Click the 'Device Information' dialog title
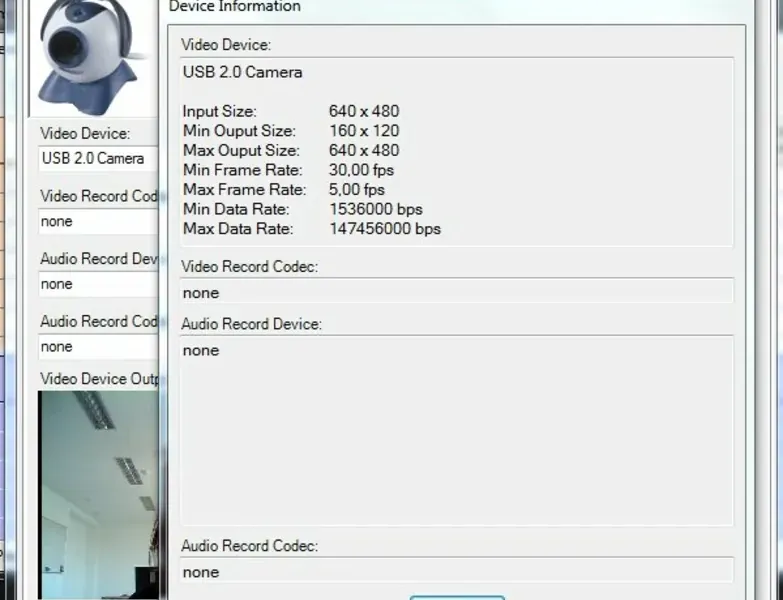The height and width of the screenshot is (600, 783). [x=235, y=6]
